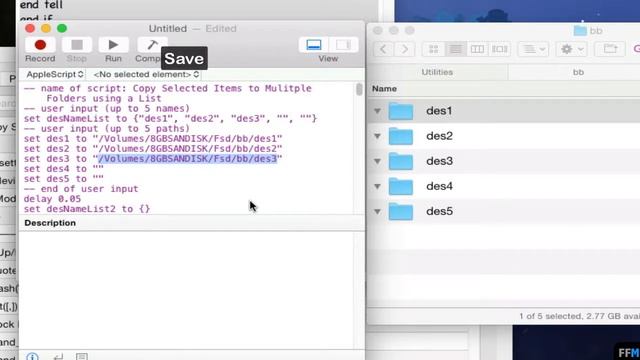Screen dimensions: 640x360
Task: Switch Finder to cover flow view
Action: 499,49
